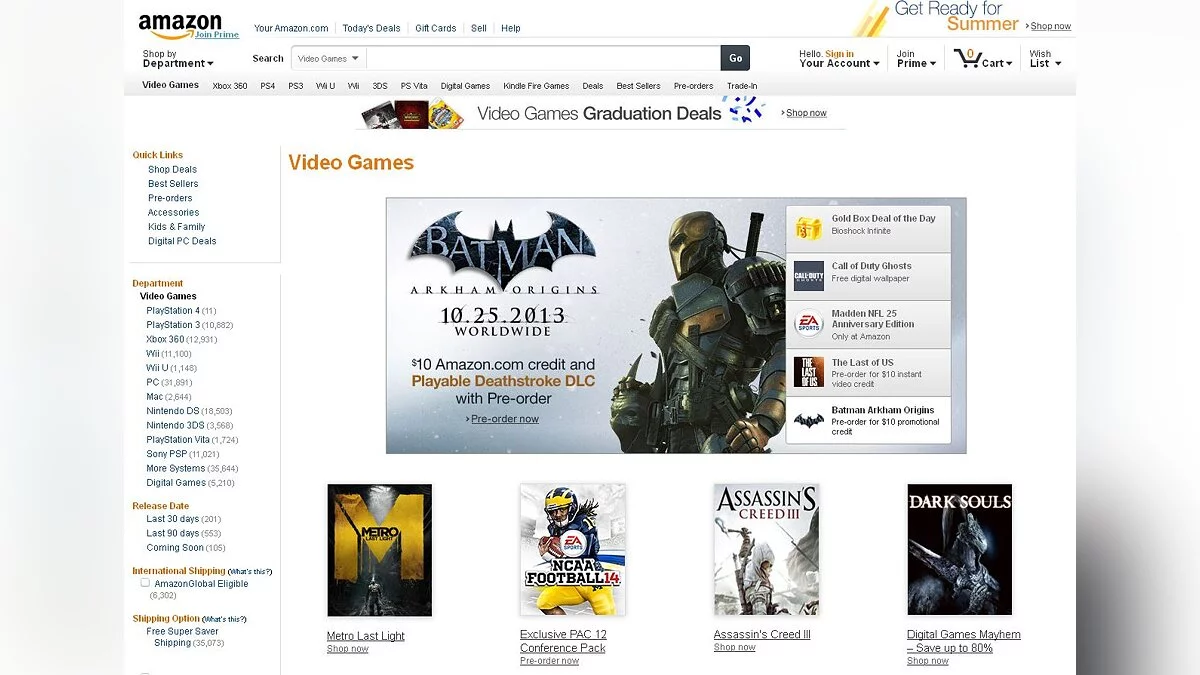Open the Your Amazon.com link
The width and height of the screenshot is (1200, 675).
pyautogui.click(x=291, y=28)
